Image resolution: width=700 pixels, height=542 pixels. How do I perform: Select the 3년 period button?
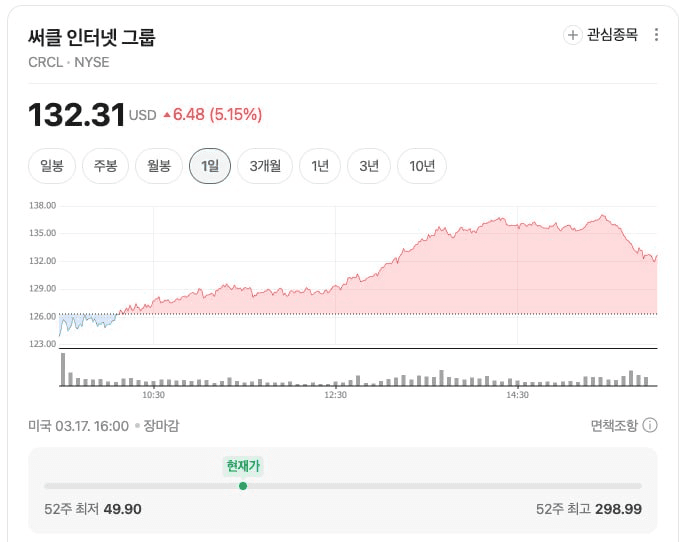click(369, 166)
